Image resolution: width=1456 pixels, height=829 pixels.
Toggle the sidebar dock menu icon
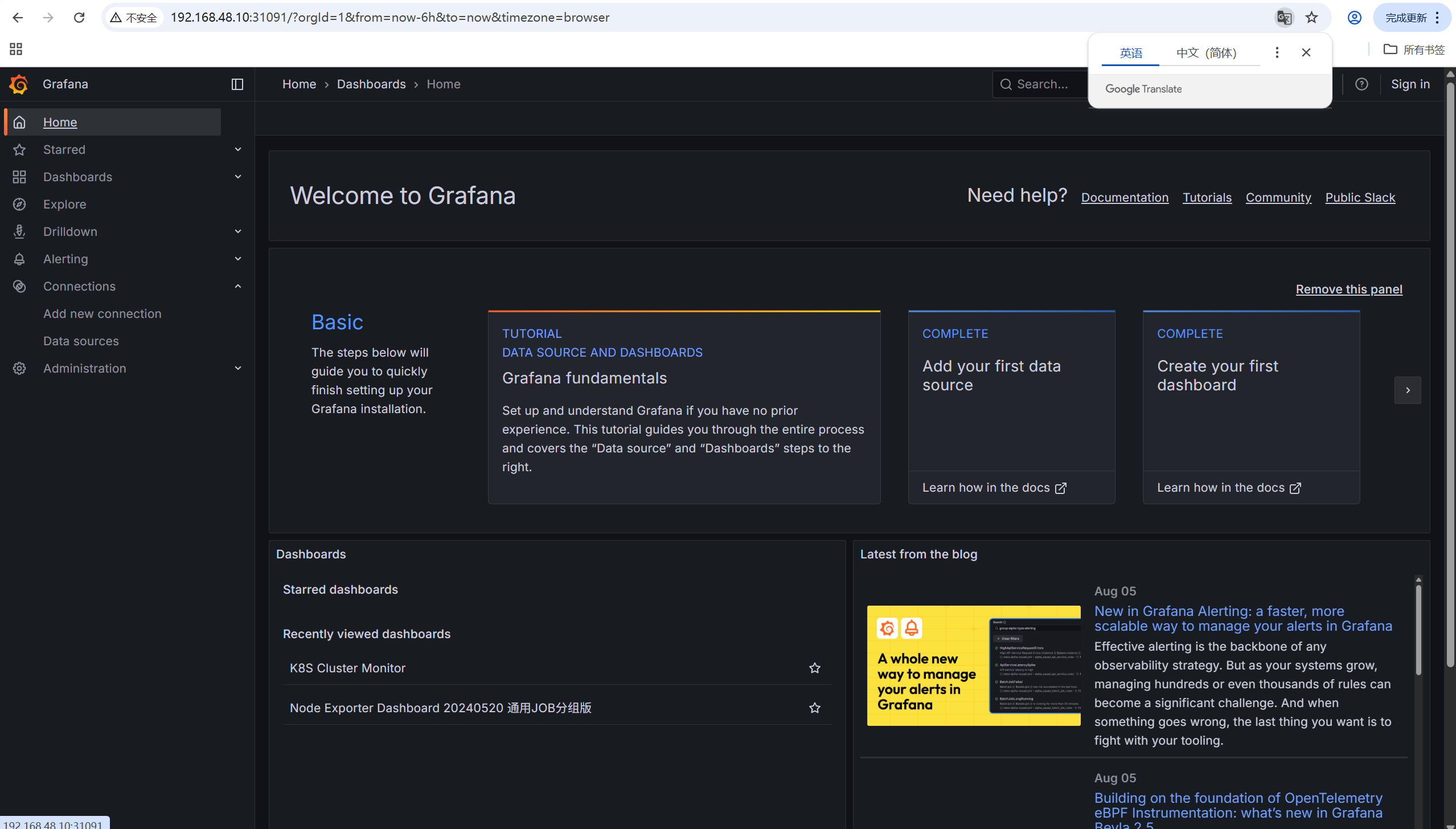point(237,84)
